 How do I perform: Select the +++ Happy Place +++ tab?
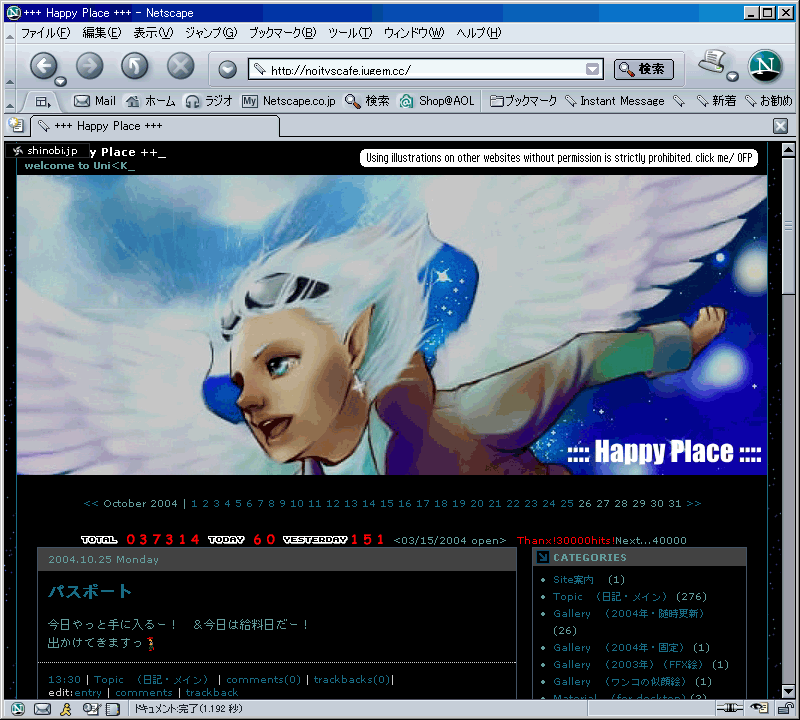pyautogui.click(x=155, y=126)
